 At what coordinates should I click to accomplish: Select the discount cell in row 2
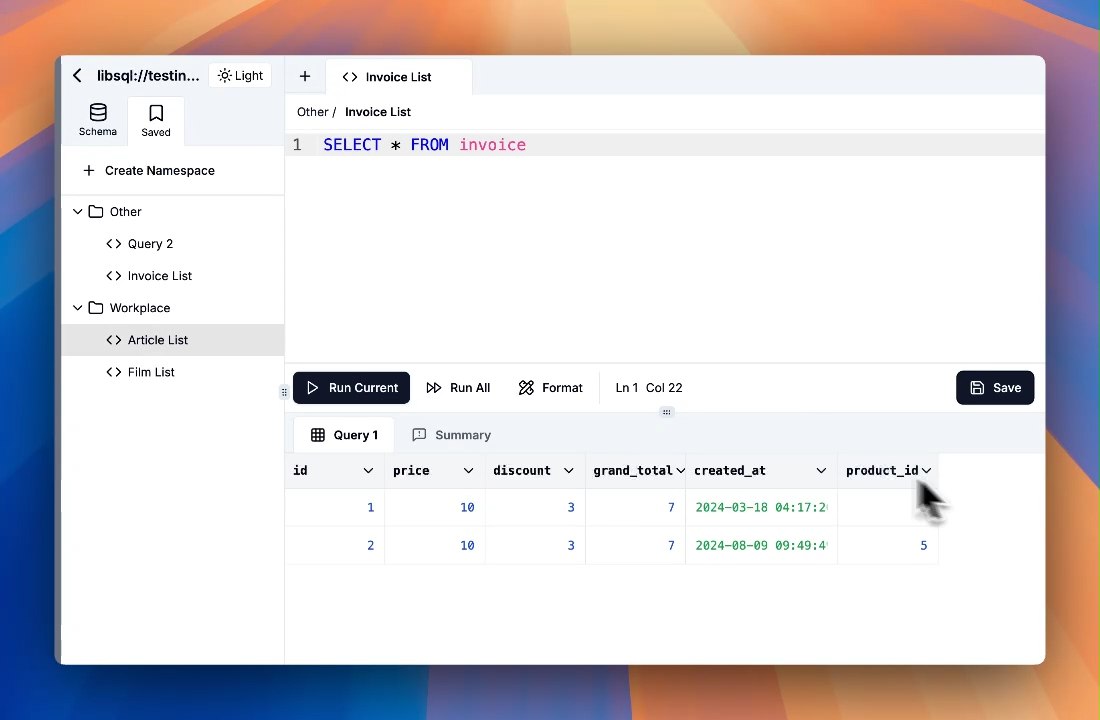coord(535,545)
